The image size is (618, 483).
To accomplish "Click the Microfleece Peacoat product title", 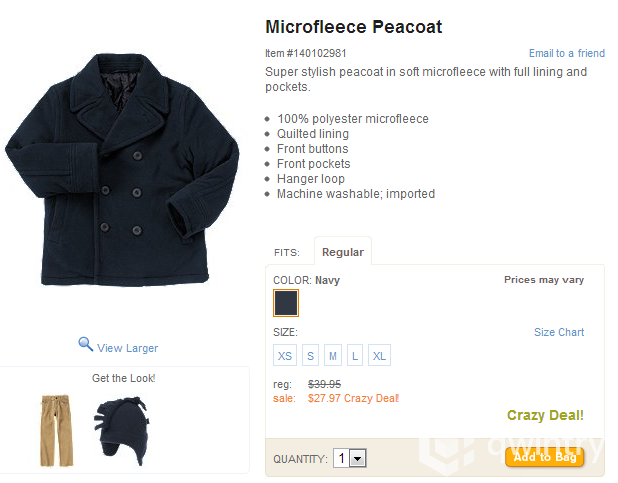I will 353,27.
